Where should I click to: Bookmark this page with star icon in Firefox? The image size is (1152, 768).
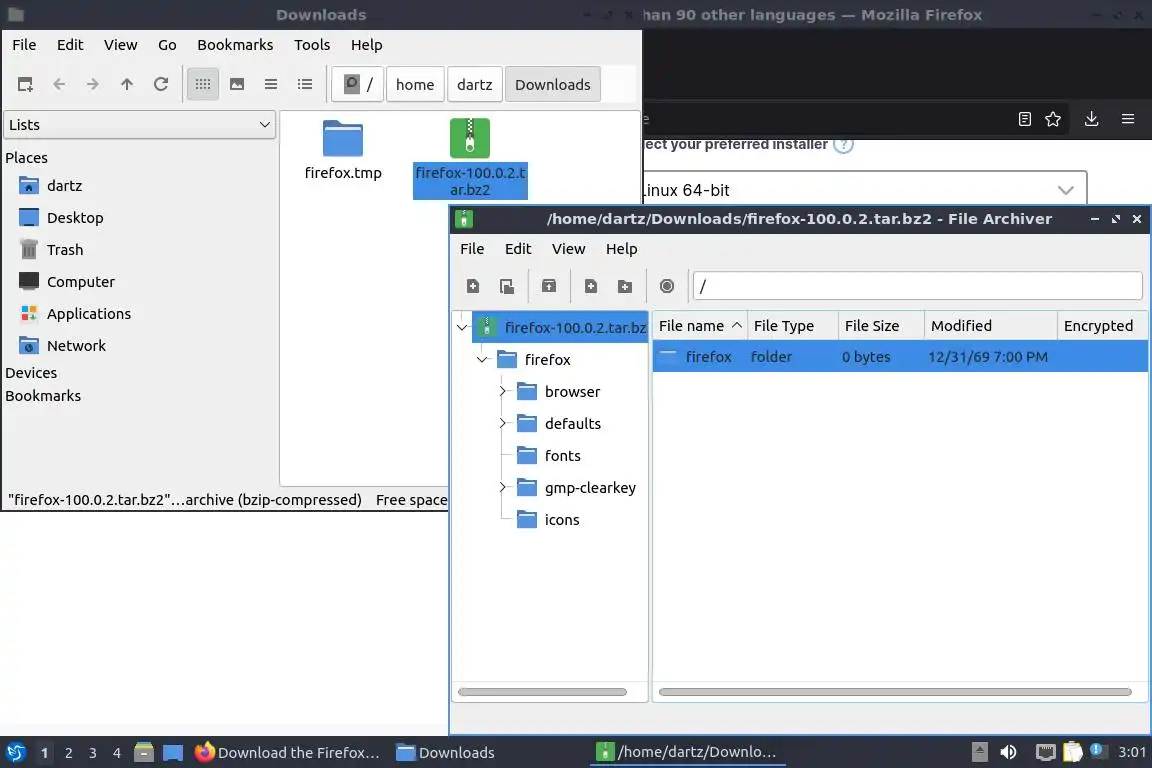1053,119
